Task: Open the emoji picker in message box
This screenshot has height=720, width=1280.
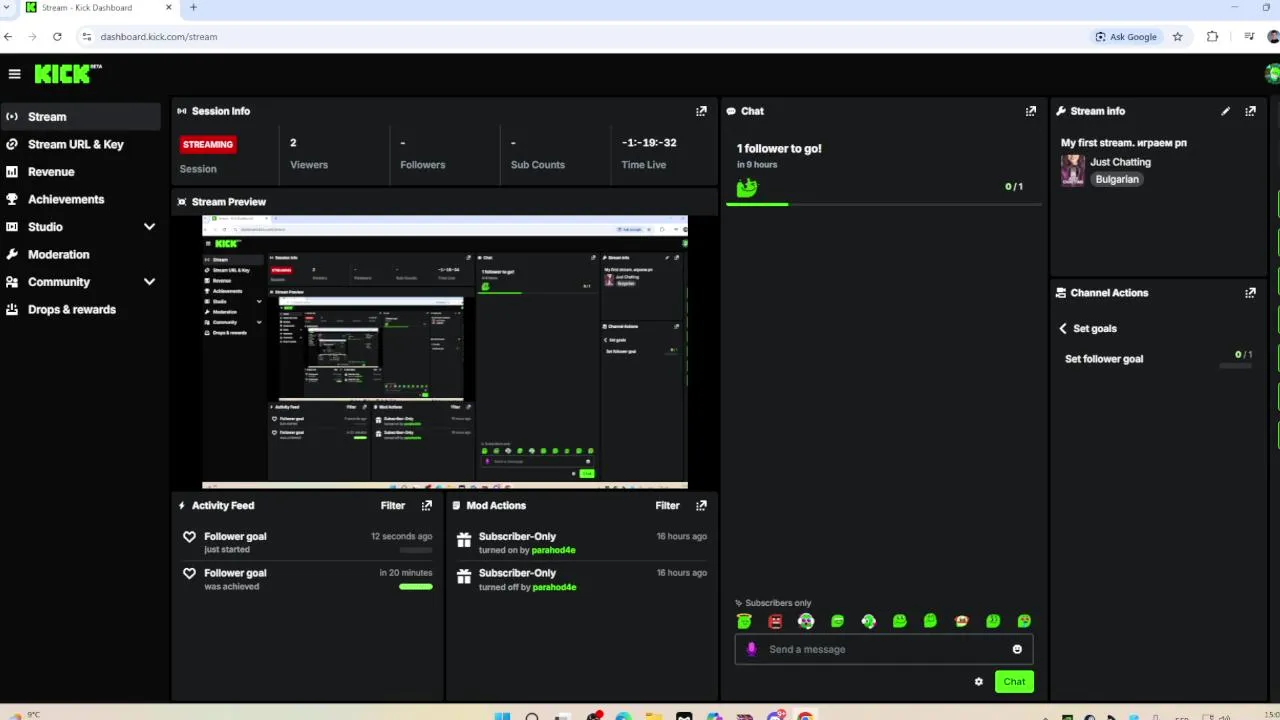Action: pos(1017,649)
